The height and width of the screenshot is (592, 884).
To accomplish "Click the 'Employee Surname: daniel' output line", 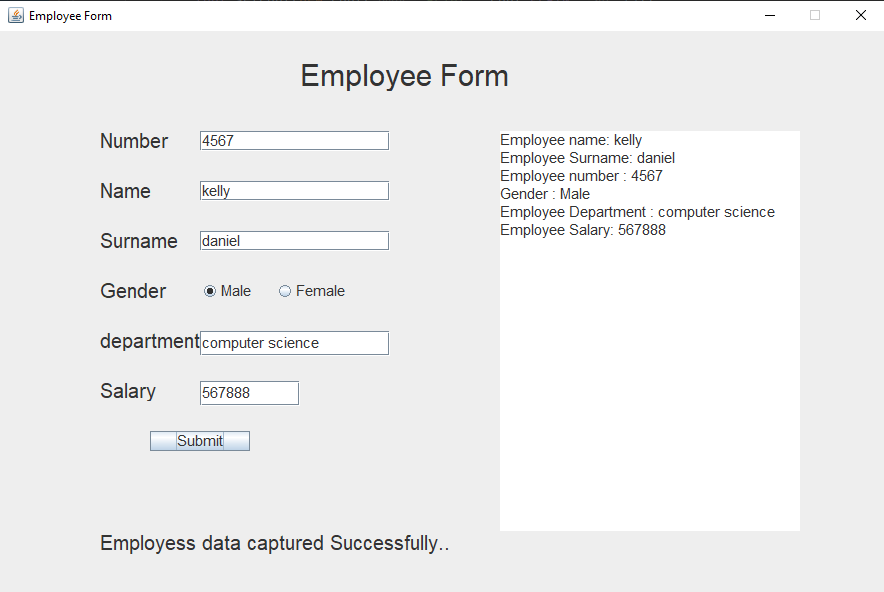I will 587,158.
